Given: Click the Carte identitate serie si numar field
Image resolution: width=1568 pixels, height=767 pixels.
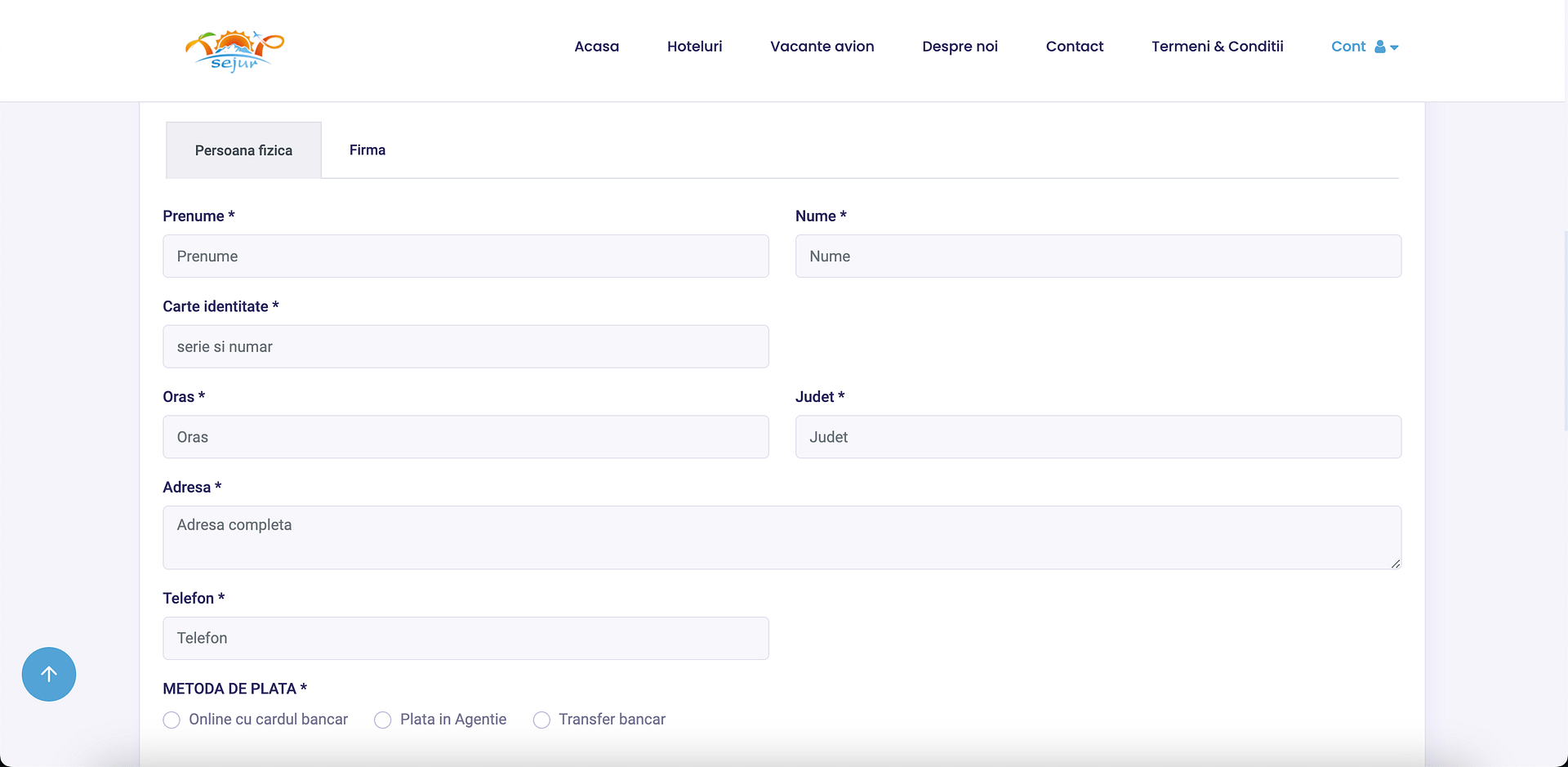Looking at the screenshot, I should tap(465, 346).
